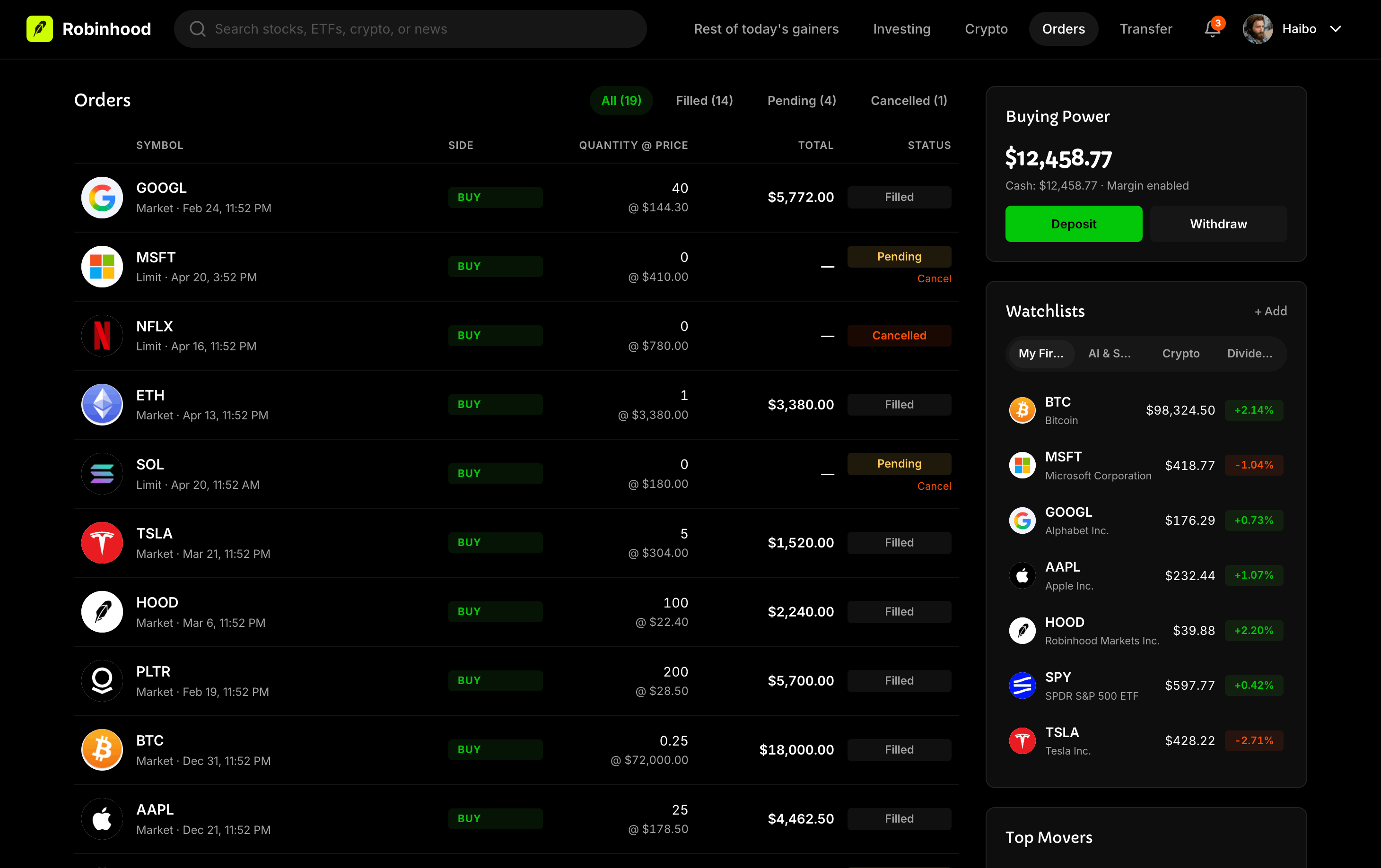Click 'Market · Mar 6, 11:52 PM' text
The height and width of the screenshot is (868, 1381).
(201, 623)
